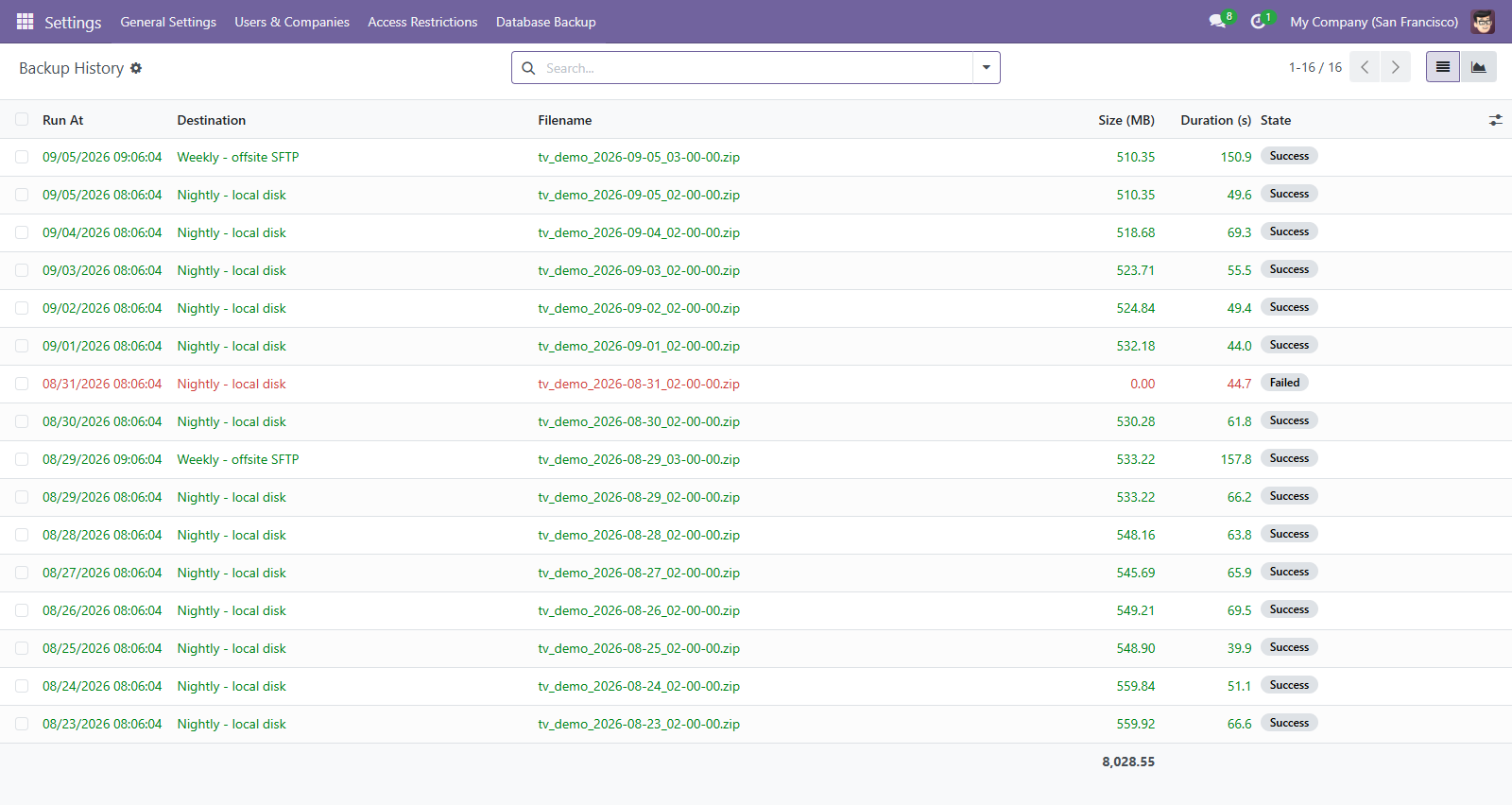This screenshot has width=1512, height=805.
Task: Check the 09/05/2026 09:06:04 row checkbox
Action: click(x=22, y=157)
